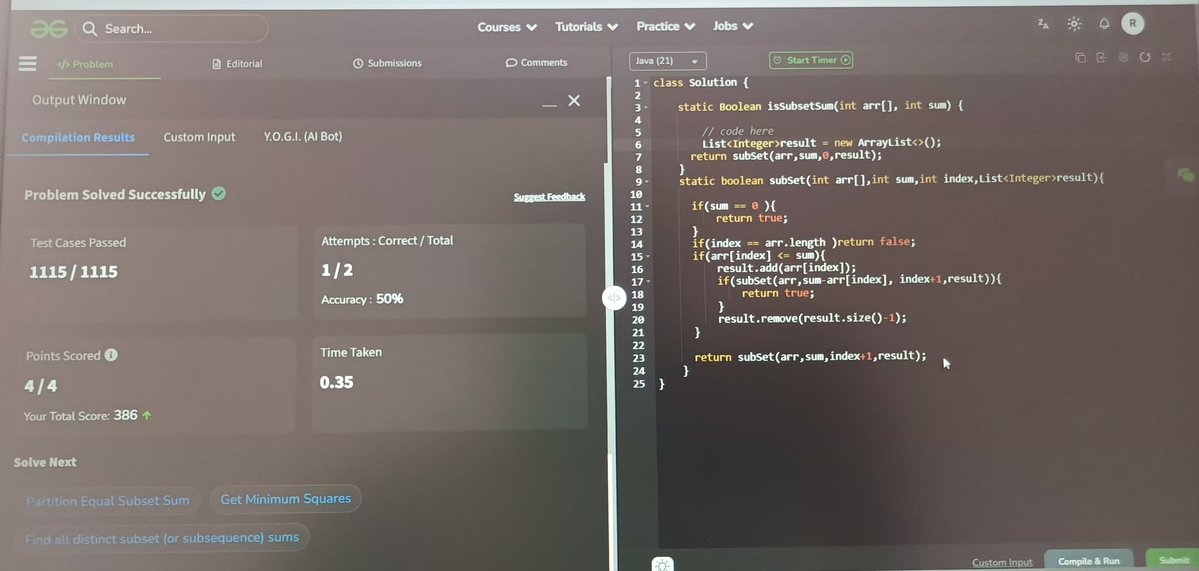1199x571 pixels.
Task: Open the Submissions tab
Action: coord(387,63)
